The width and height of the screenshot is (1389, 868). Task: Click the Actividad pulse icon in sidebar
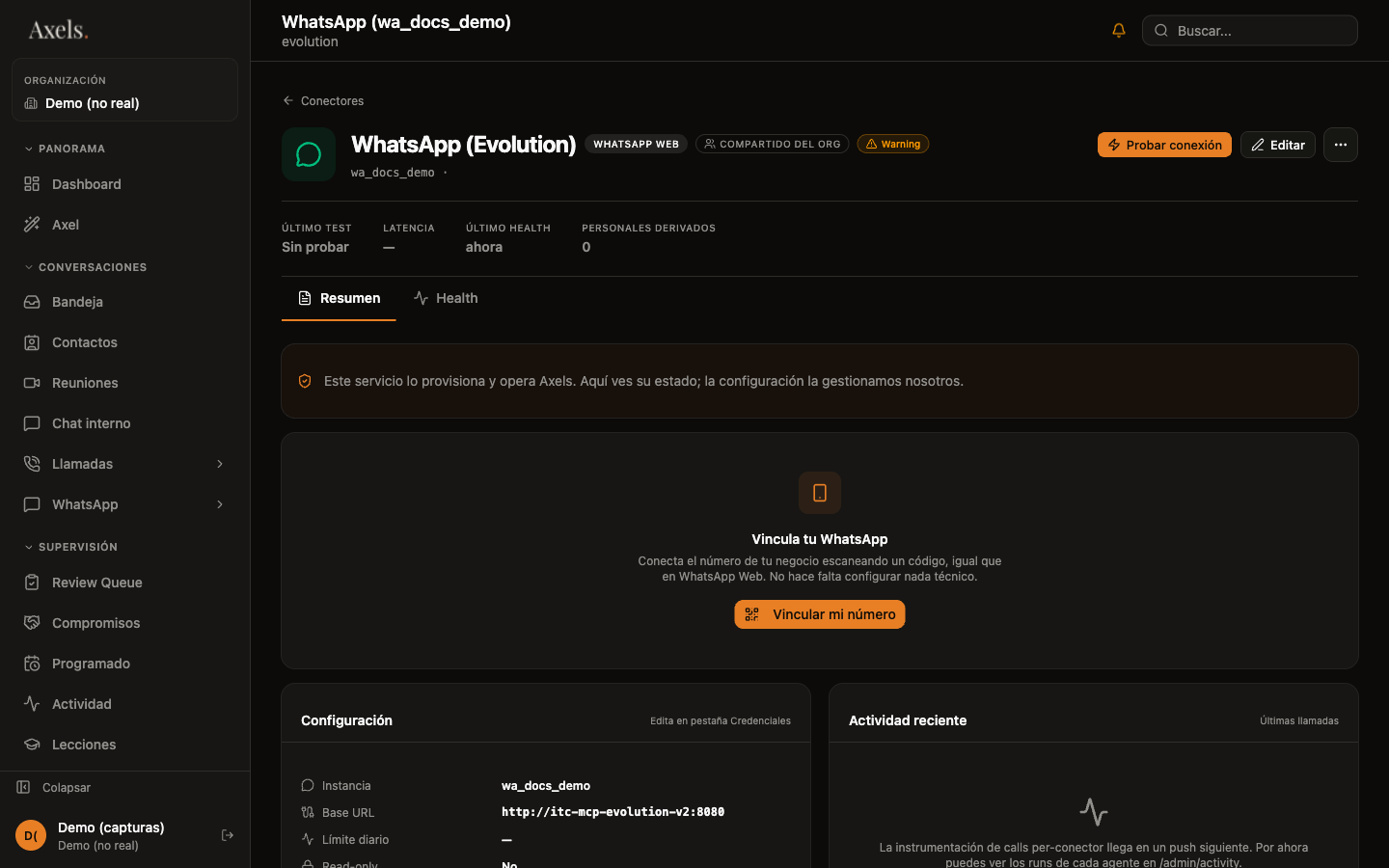(x=32, y=704)
